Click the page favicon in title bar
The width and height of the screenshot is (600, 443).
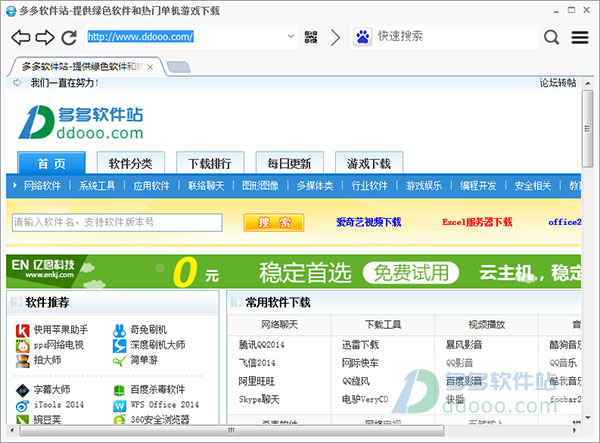[x=11, y=11]
